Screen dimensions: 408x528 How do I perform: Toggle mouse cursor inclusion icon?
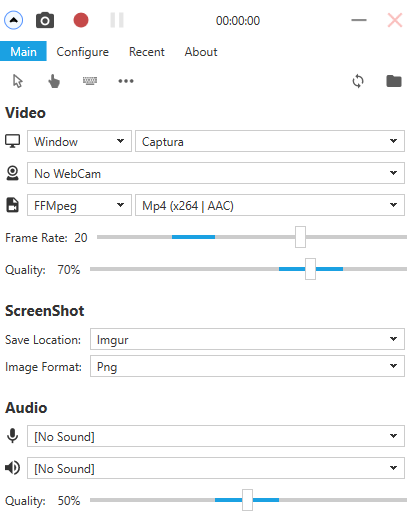click(x=18, y=81)
